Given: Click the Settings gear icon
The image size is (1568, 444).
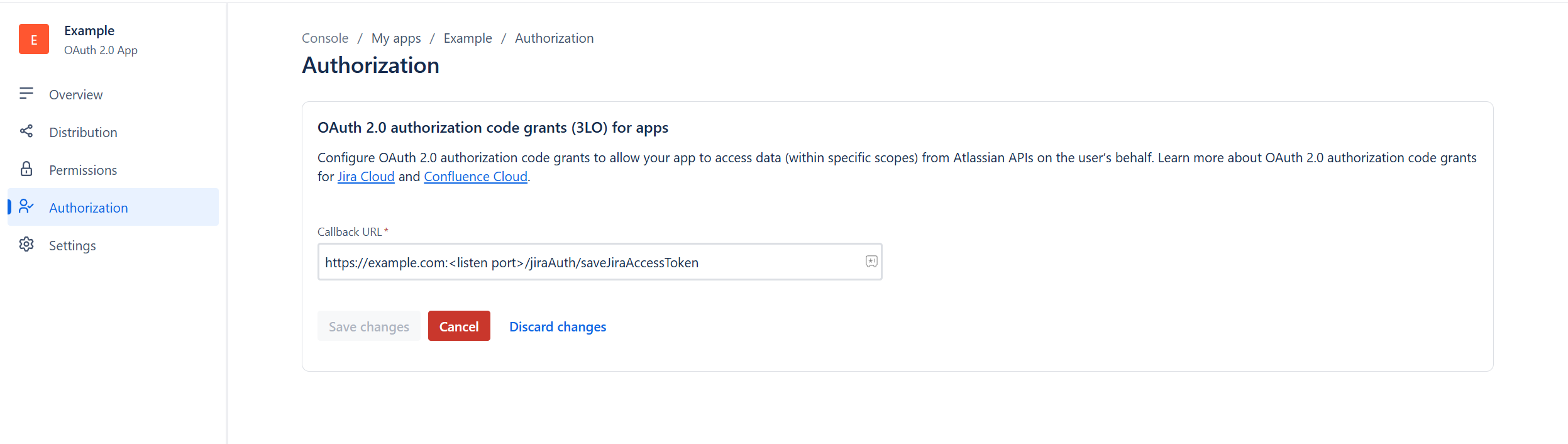Looking at the screenshot, I should pyautogui.click(x=26, y=245).
